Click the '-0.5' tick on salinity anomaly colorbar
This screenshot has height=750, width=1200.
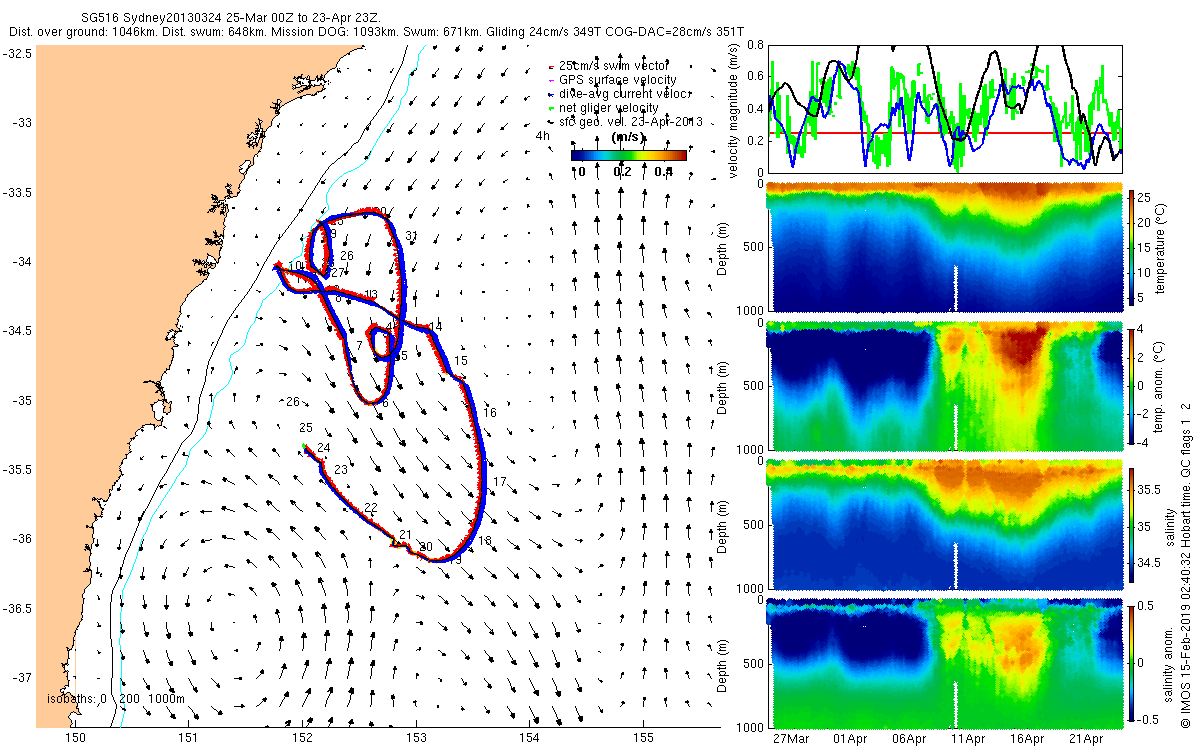click(x=1150, y=718)
